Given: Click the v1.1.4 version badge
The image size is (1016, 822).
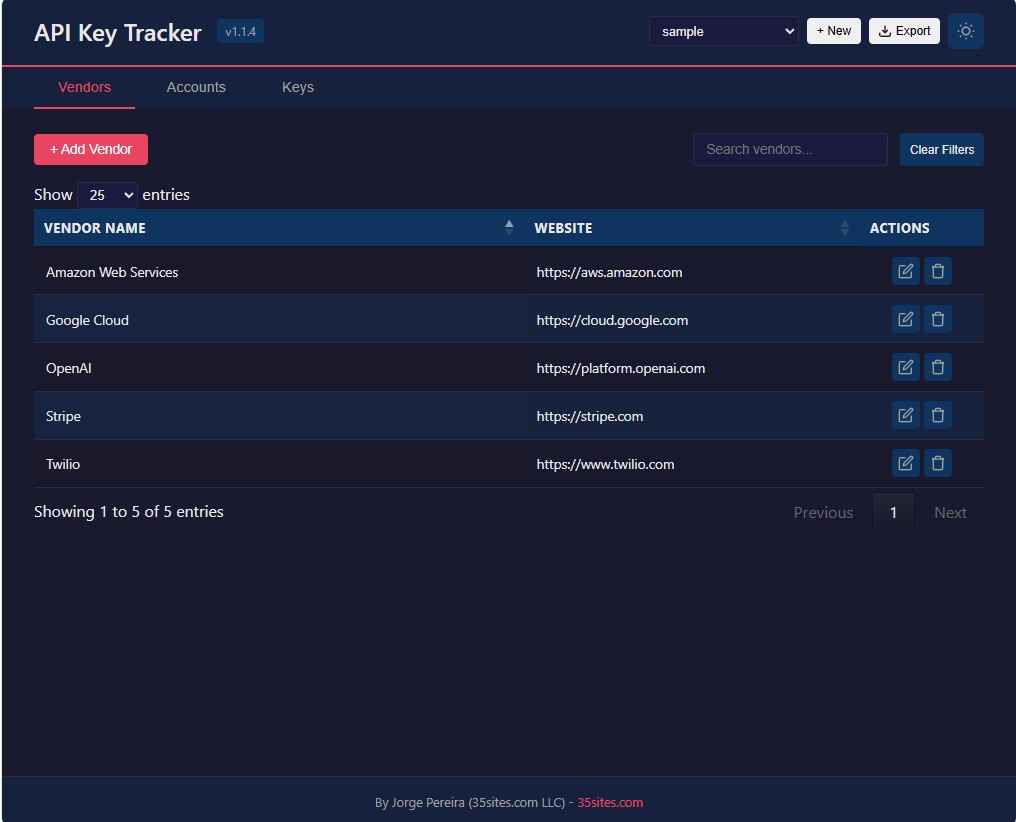Looking at the screenshot, I should pos(240,32).
